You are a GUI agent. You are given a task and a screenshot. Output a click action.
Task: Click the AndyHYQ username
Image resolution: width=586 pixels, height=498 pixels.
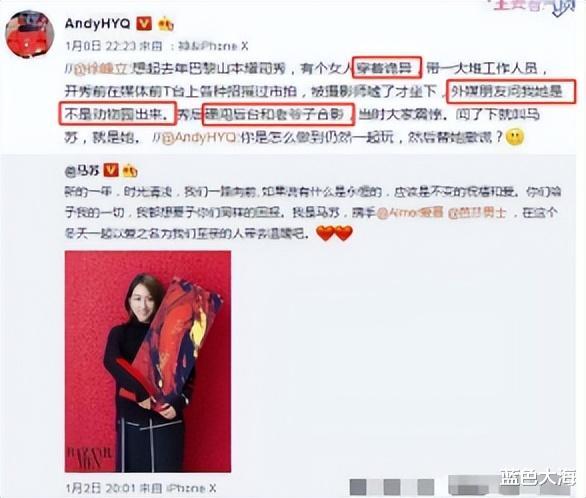coord(98,24)
